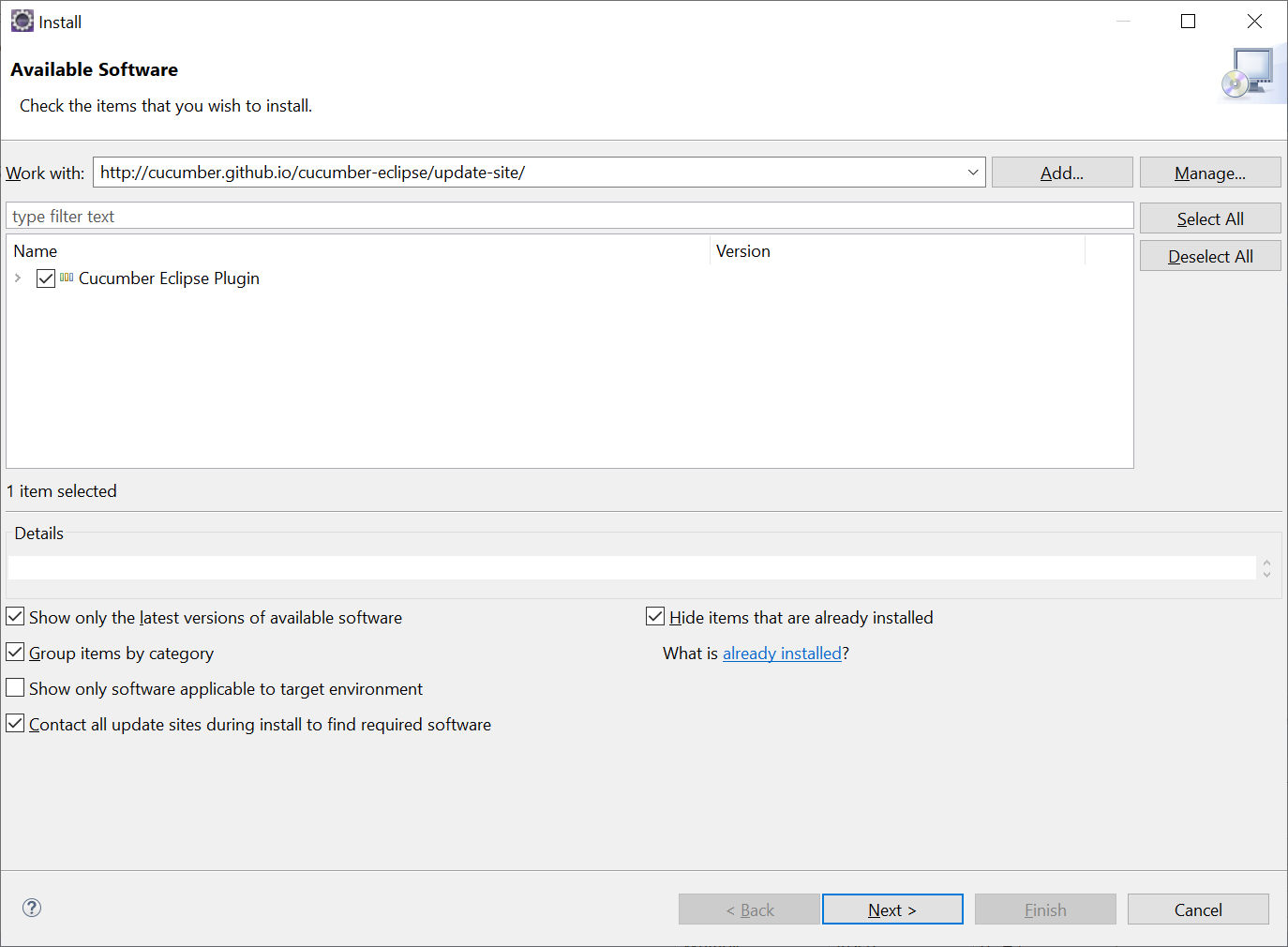This screenshot has width=1288, height=947.
Task: Open the already installed link
Action: click(x=783, y=654)
